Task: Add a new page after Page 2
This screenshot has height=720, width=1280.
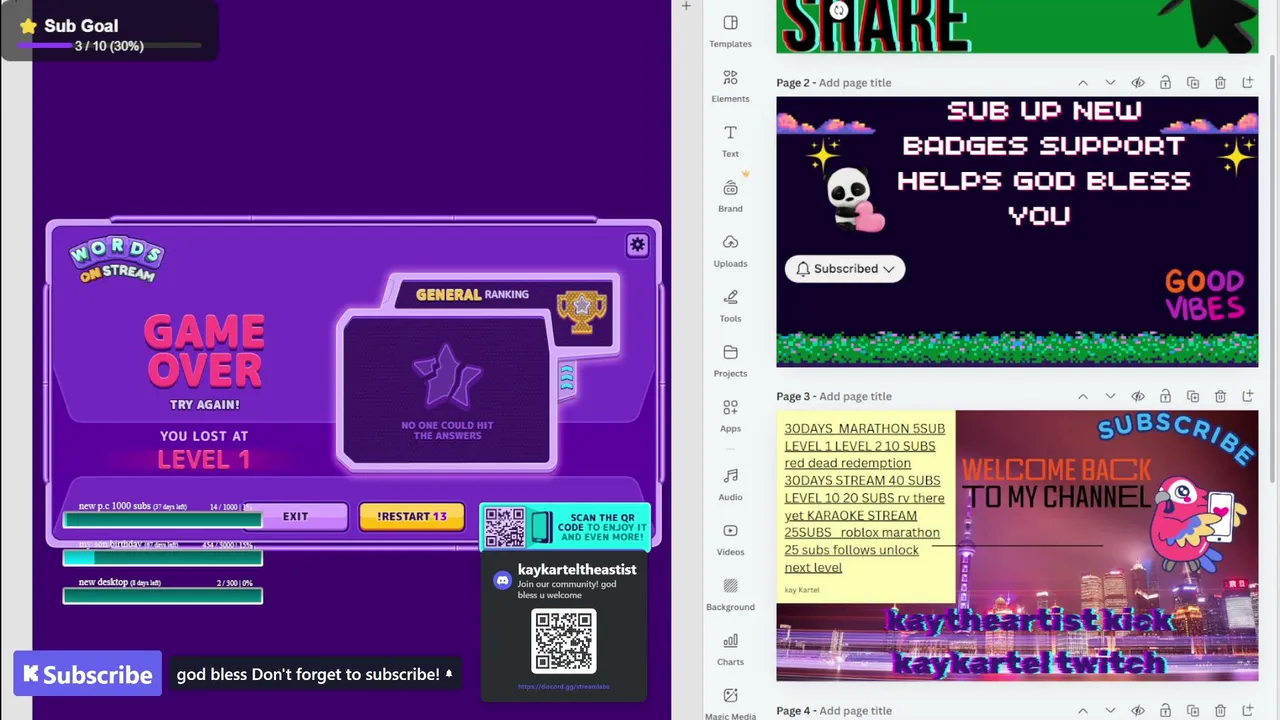Action: point(1248,83)
